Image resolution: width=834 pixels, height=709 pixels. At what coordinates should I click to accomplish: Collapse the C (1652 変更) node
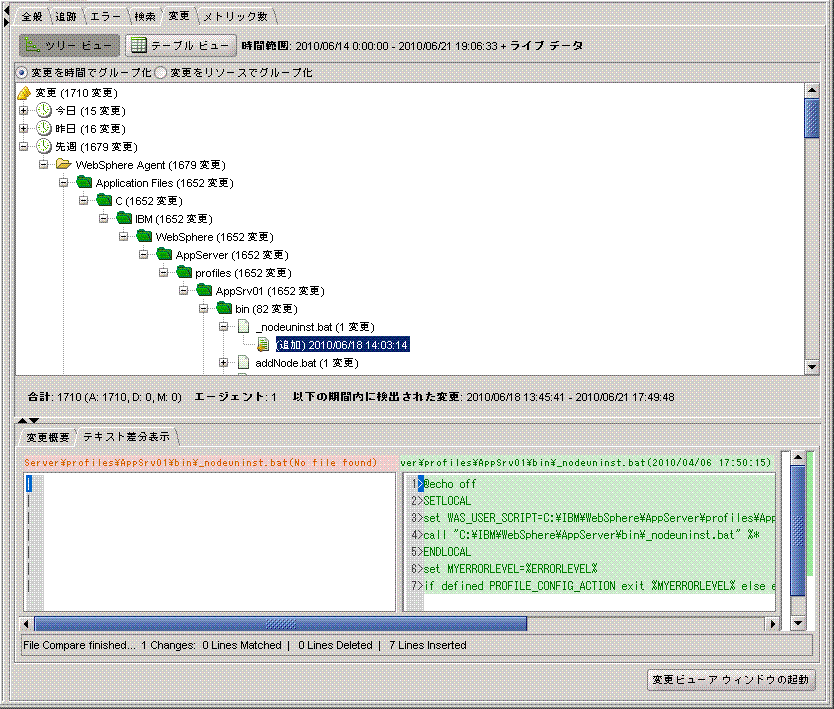(84, 201)
